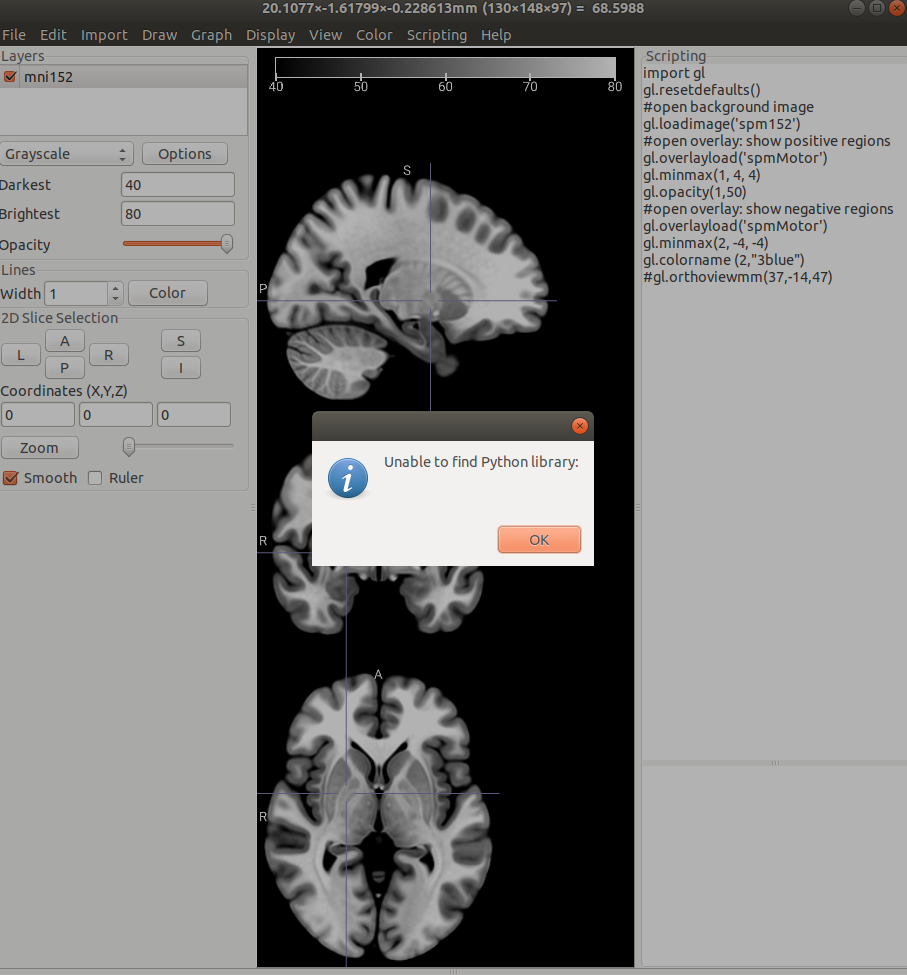Click the Brightest value field

point(177,214)
